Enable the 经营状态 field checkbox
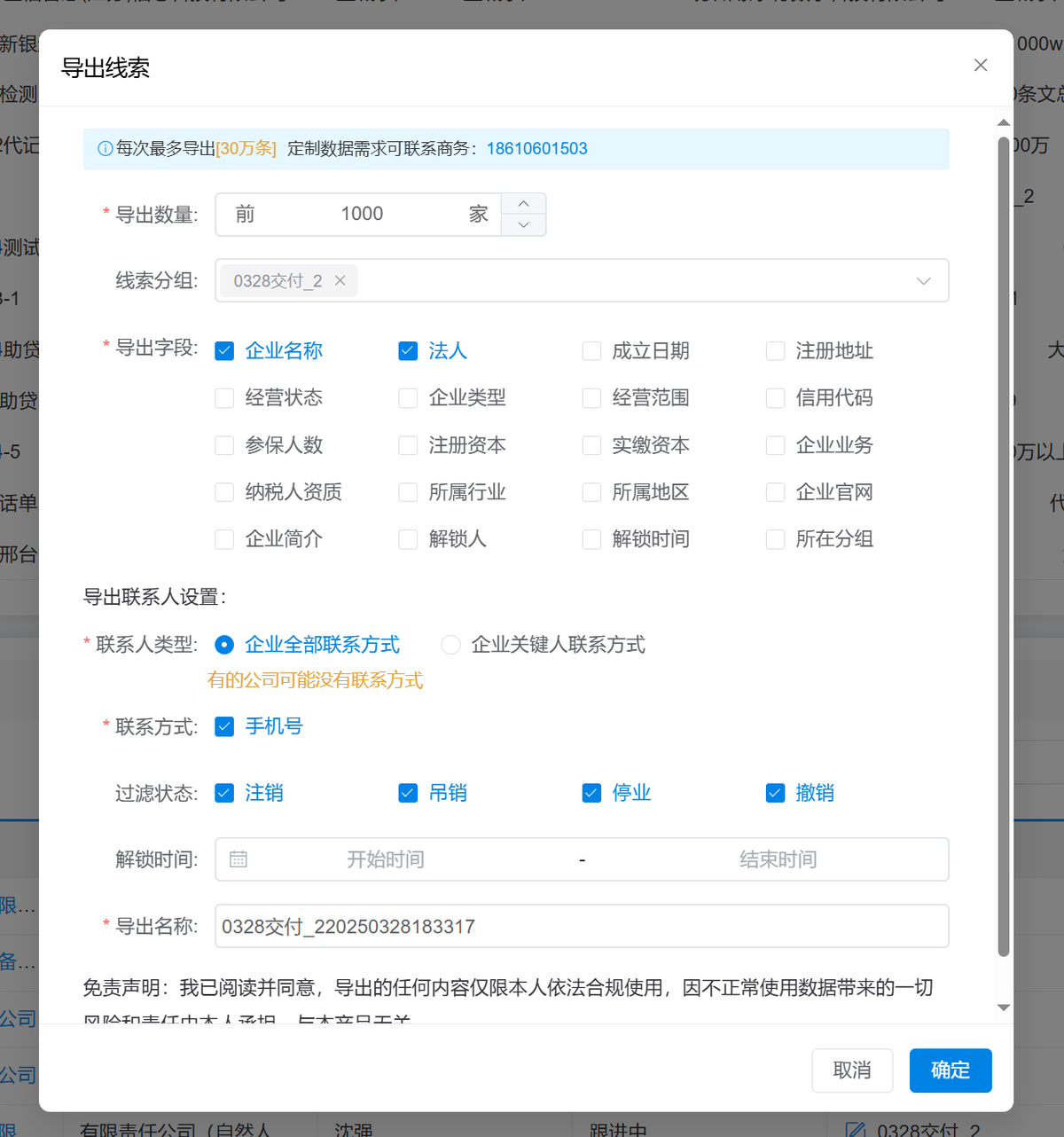Screen dimensions: 1064x1137 (x=224, y=398)
